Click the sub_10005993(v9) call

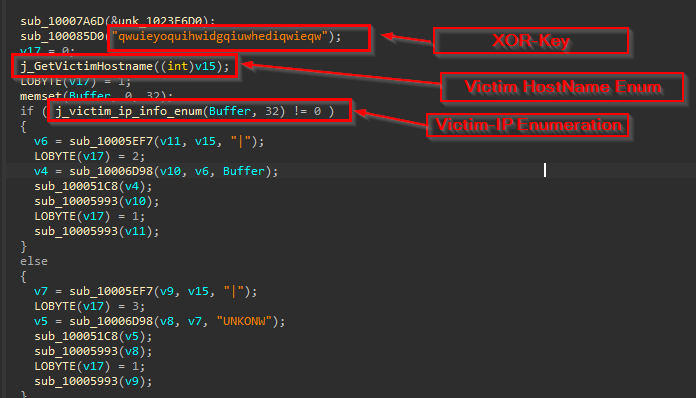coord(93,381)
